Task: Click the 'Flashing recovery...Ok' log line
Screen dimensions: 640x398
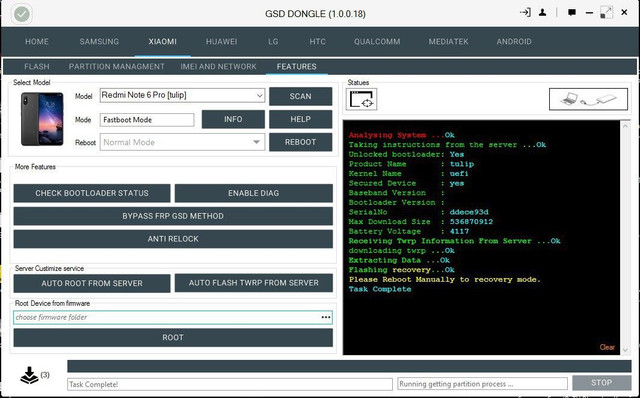Action: 401,270
